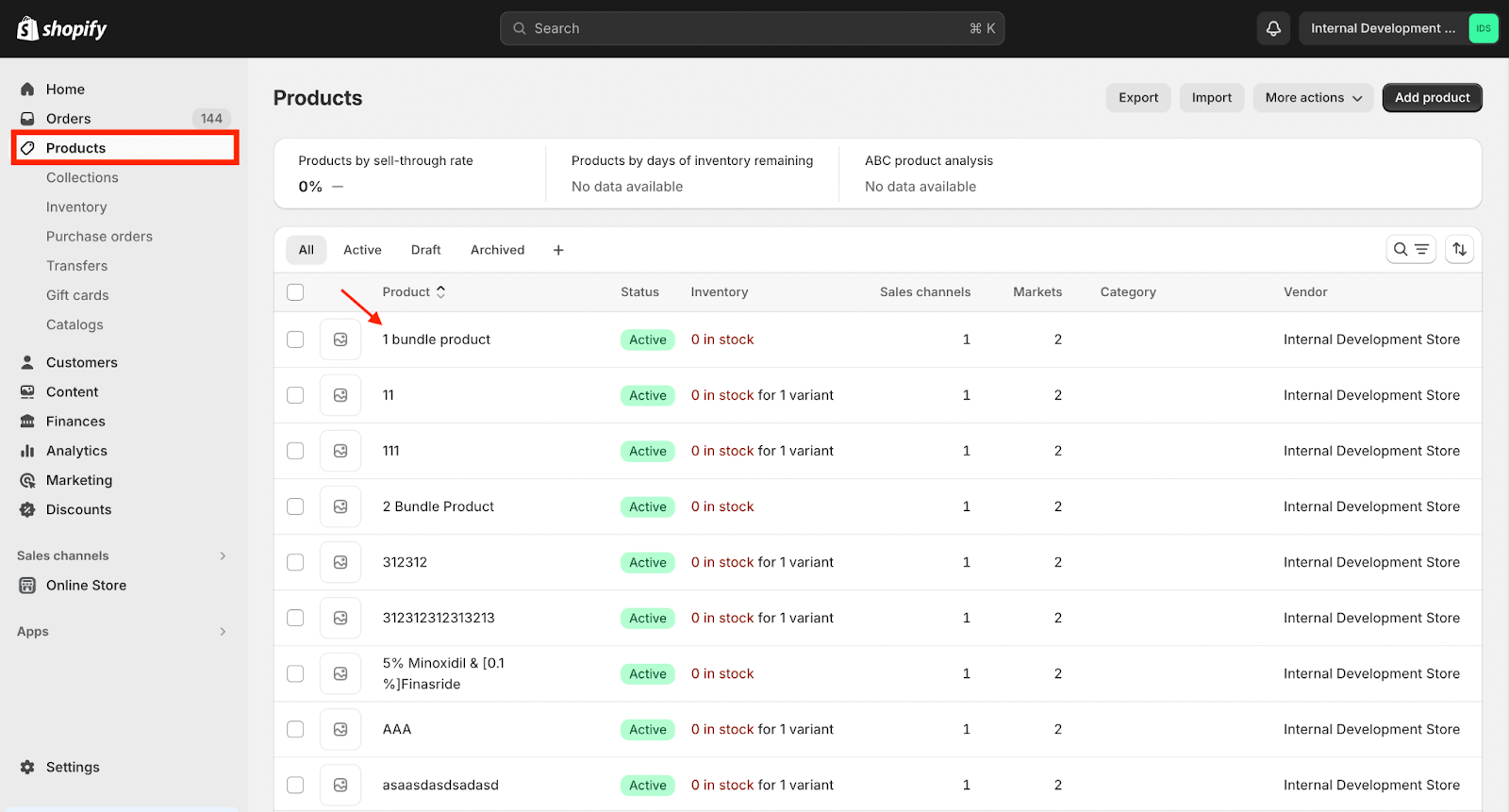Open the More actions dropdown

pos(1314,98)
